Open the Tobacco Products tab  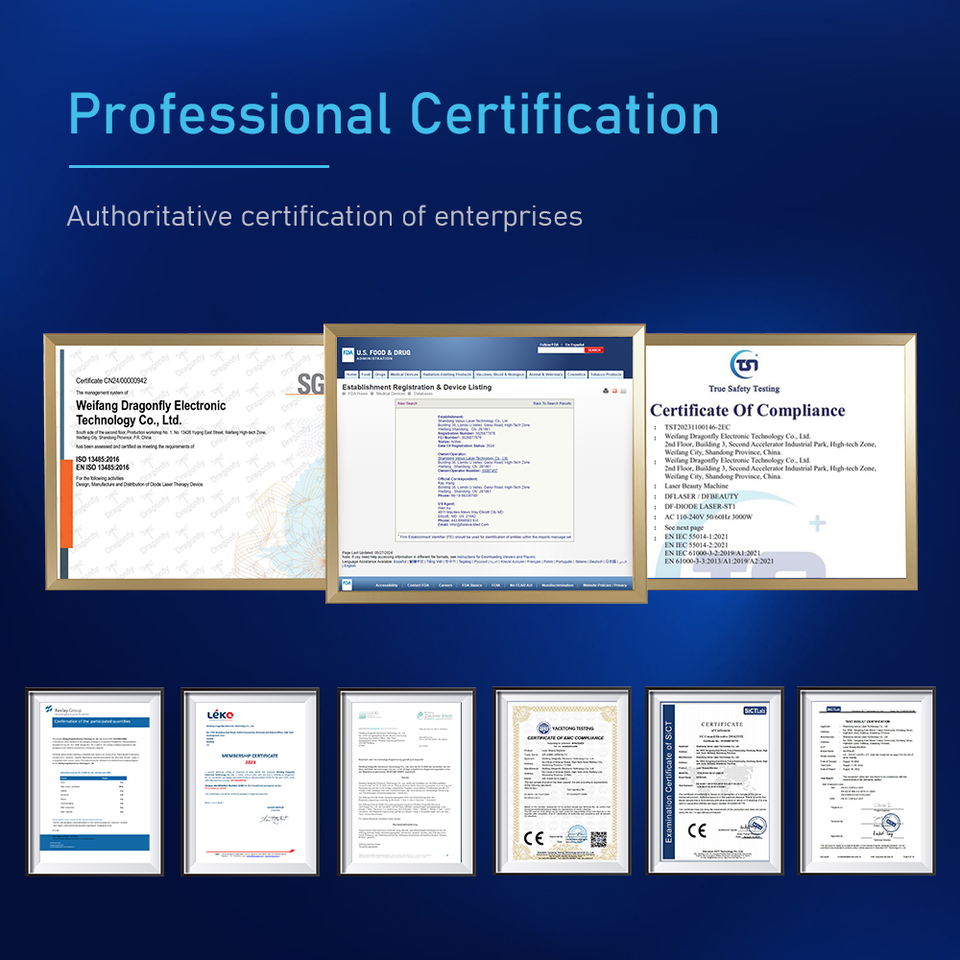tap(607, 374)
